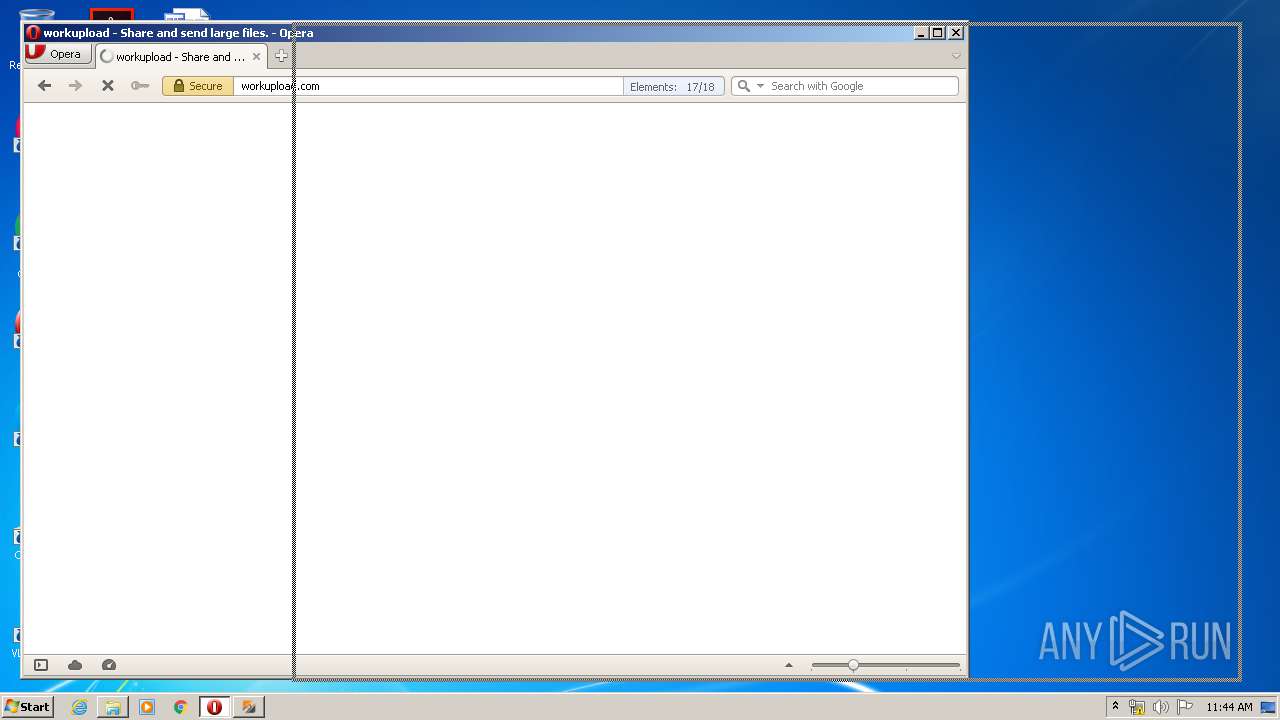This screenshot has height=720, width=1280.
Task: Open the network status tray icon
Action: click(1137, 707)
